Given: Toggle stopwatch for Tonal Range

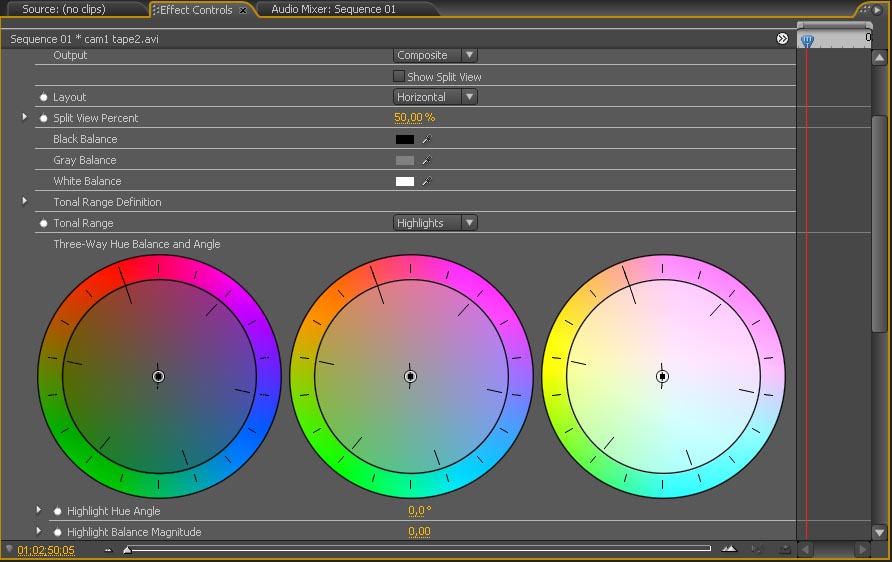Looking at the screenshot, I should tap(44, 224).
